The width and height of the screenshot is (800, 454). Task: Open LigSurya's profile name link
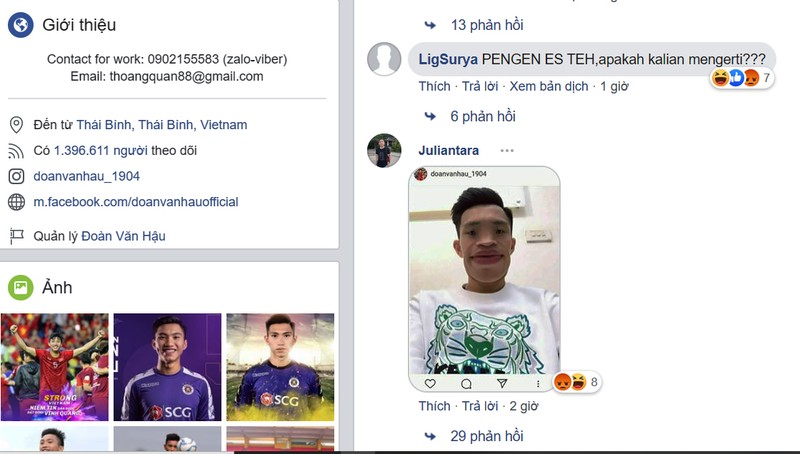[448, 59]
